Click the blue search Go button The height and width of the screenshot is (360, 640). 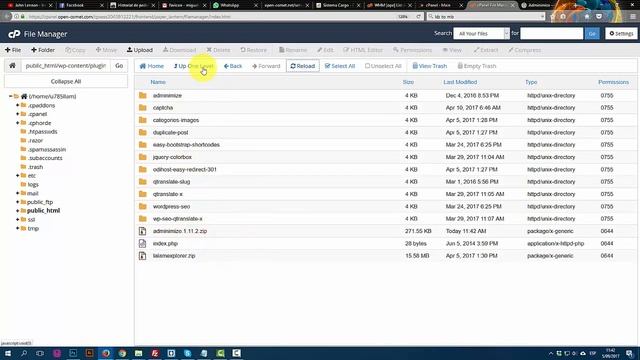[x=592, y=33]
